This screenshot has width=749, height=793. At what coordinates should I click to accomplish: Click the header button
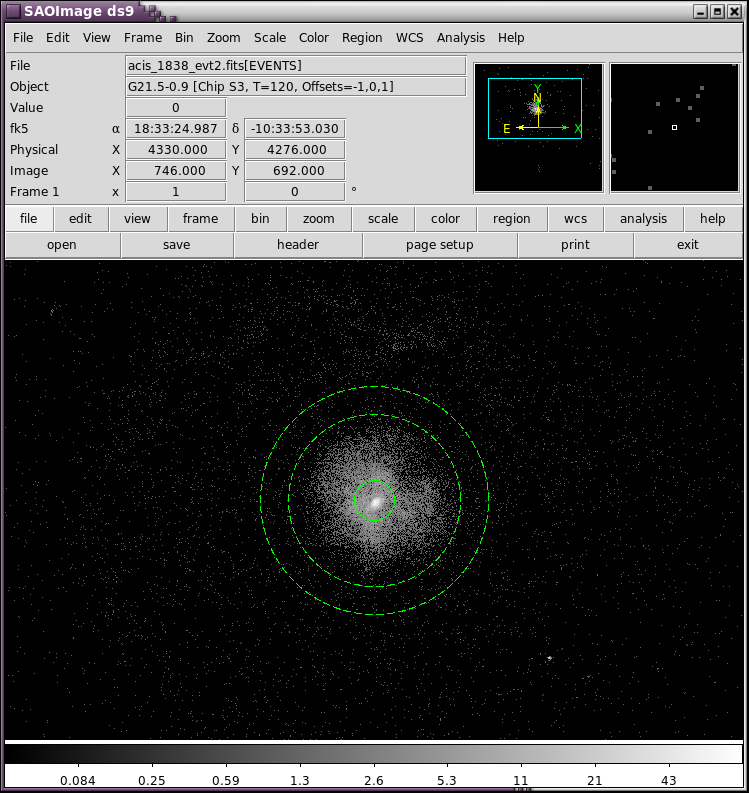click(x=298, y=245)
